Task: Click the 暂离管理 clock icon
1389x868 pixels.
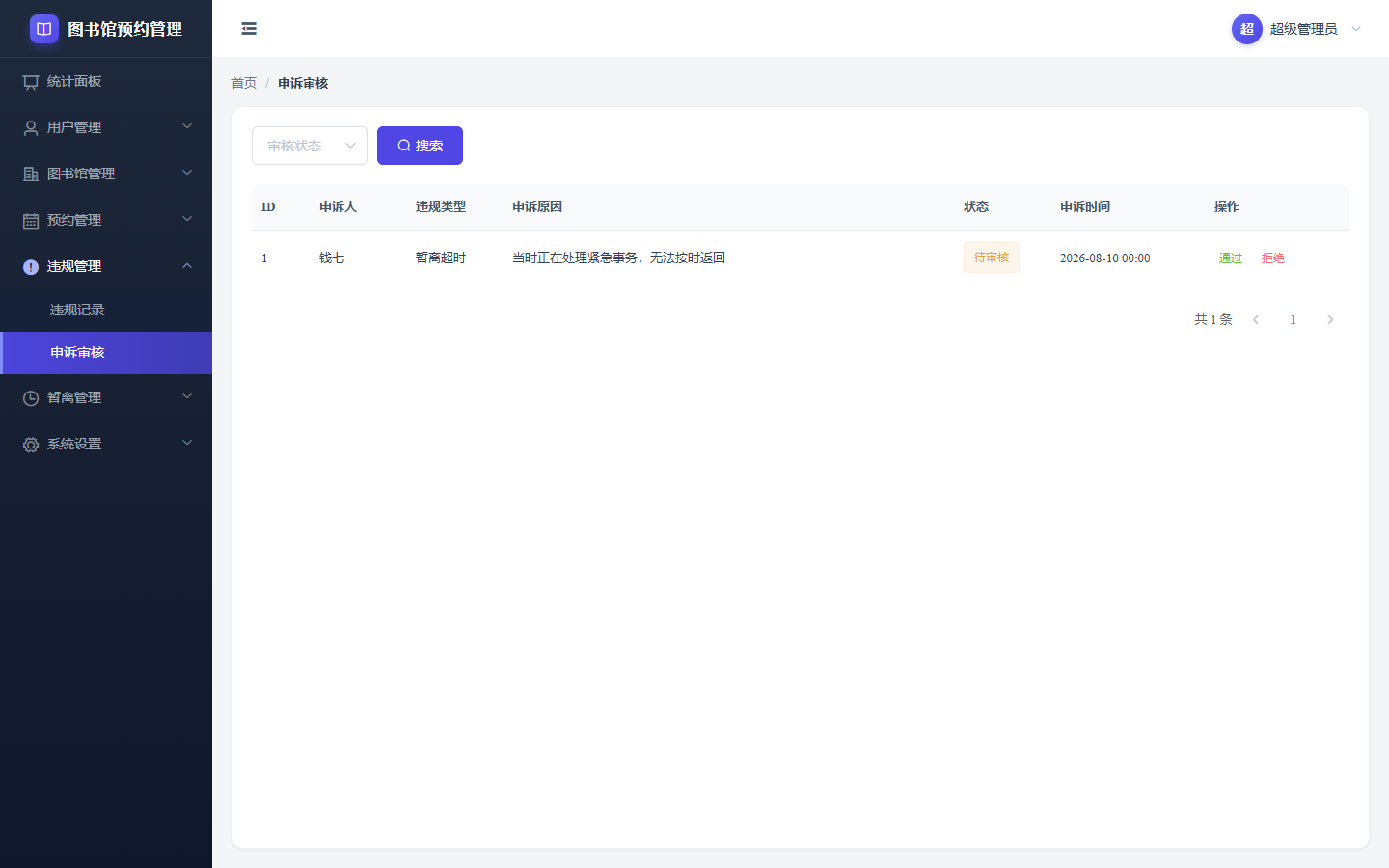Action: click(x=31, y=398)
